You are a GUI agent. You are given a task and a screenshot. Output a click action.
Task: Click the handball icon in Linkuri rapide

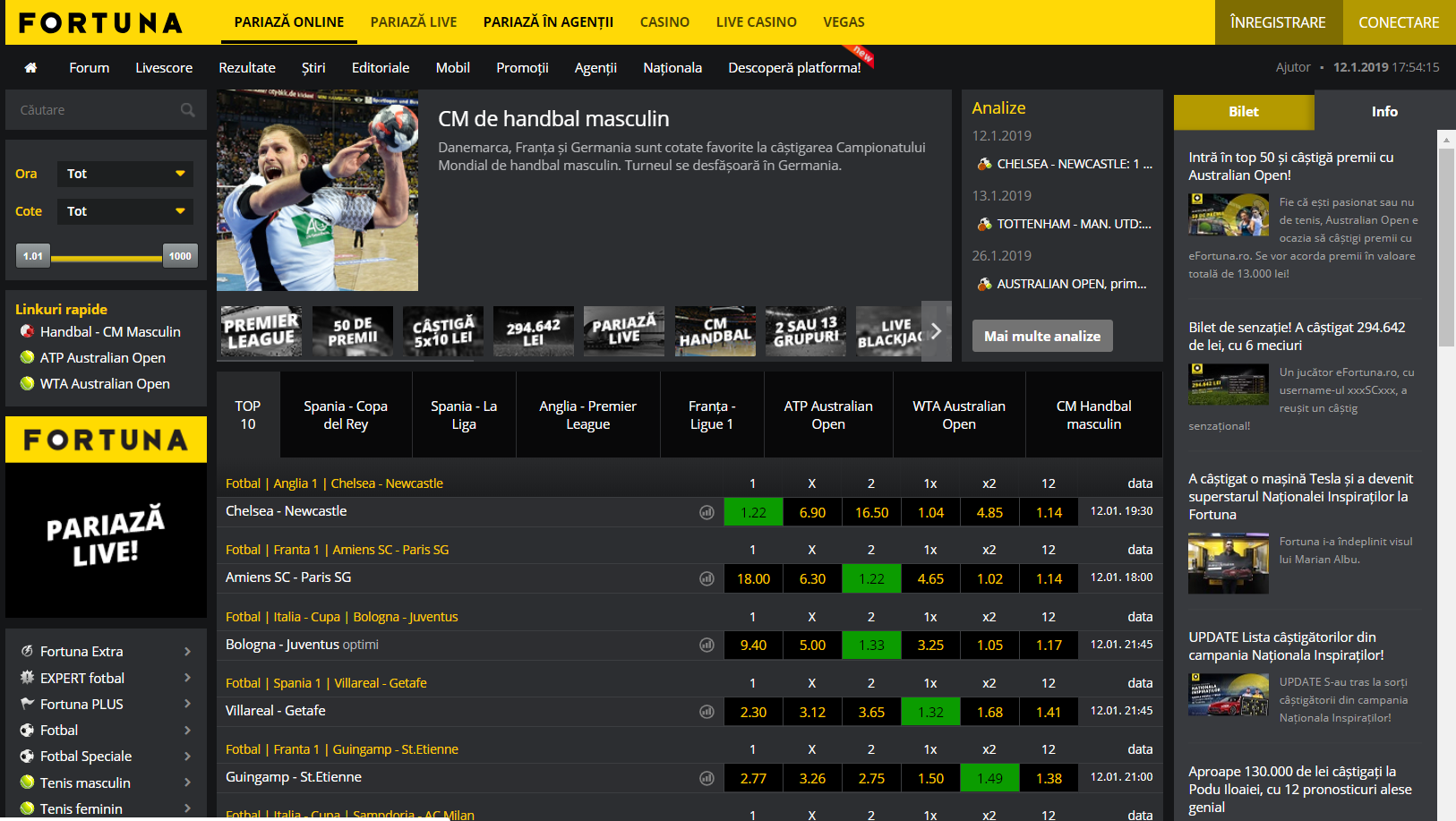click(x=27, y=331)
